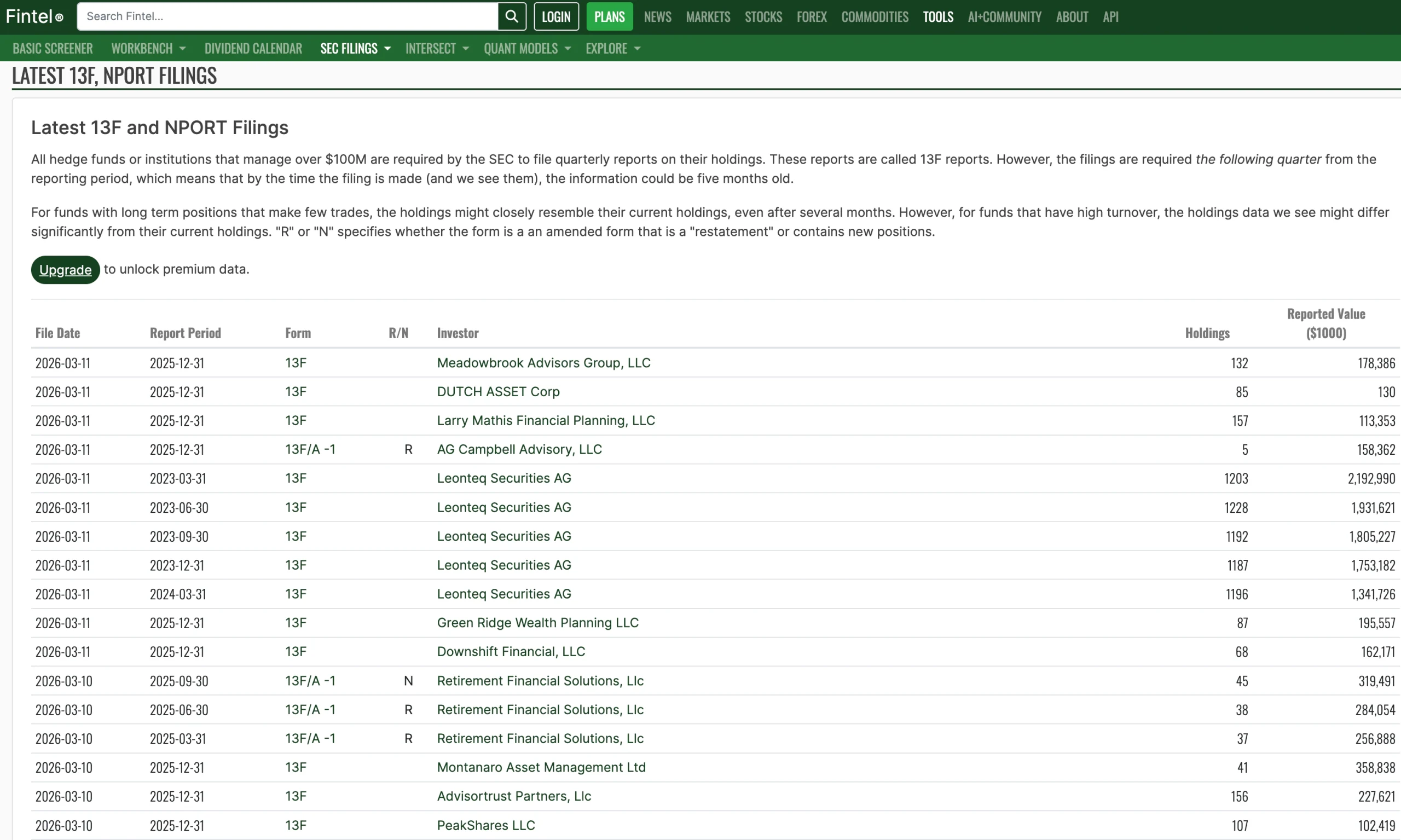Screen dimensions: 1401x840
Task: Open the Plans page button
Action: (609, 16)
